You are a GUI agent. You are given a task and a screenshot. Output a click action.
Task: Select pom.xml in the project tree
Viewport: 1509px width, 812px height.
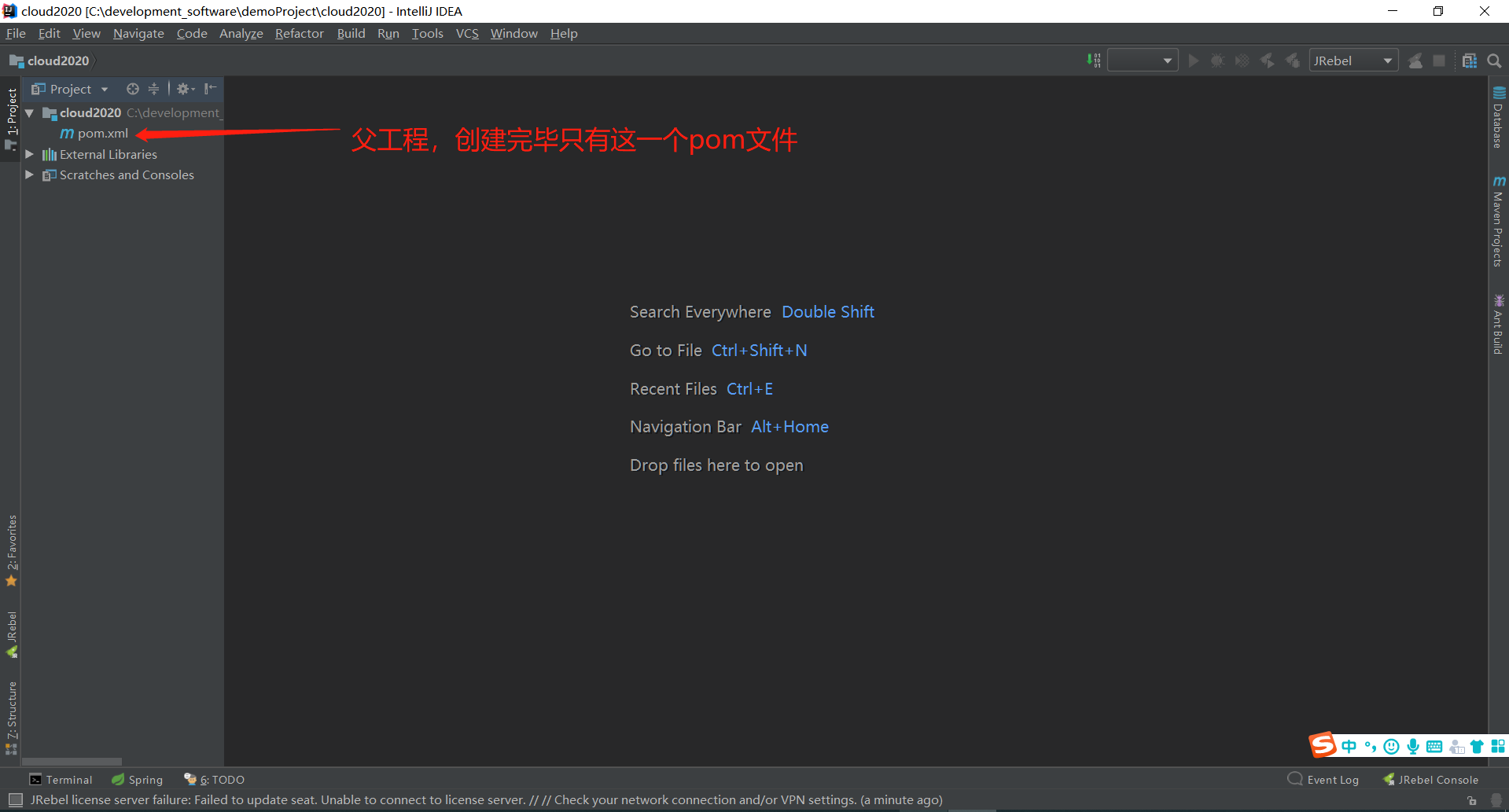tap(94, 134)
